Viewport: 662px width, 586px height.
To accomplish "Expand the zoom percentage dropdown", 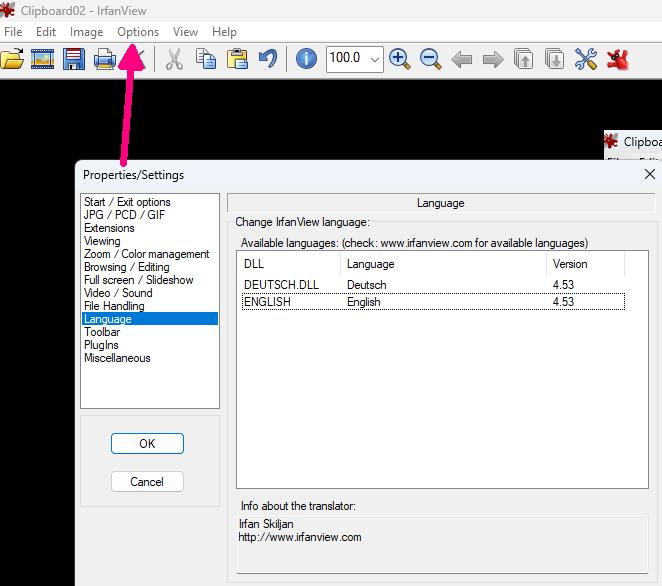I will click(375, 59).
